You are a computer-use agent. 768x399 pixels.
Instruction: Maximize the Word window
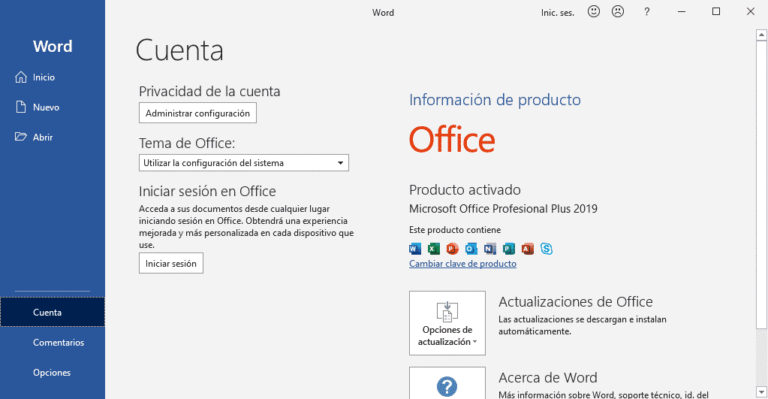click(x=716, y=12)
